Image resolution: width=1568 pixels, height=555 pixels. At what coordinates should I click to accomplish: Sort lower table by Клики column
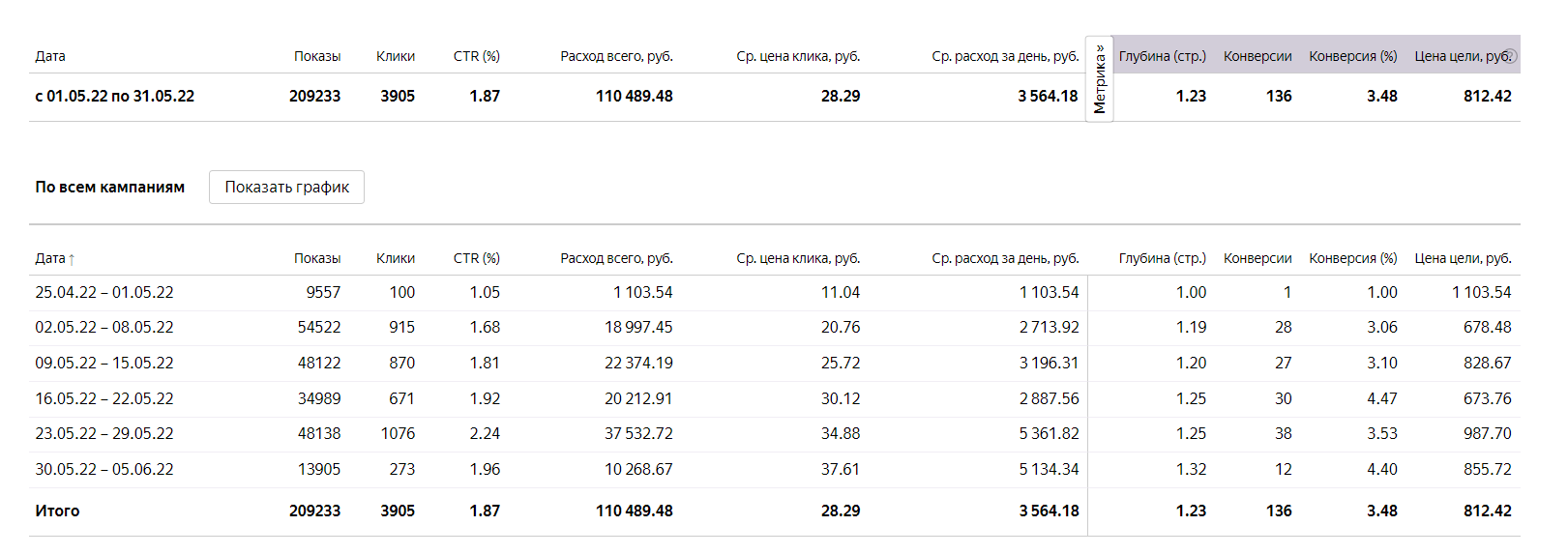(x=395, y=258)
